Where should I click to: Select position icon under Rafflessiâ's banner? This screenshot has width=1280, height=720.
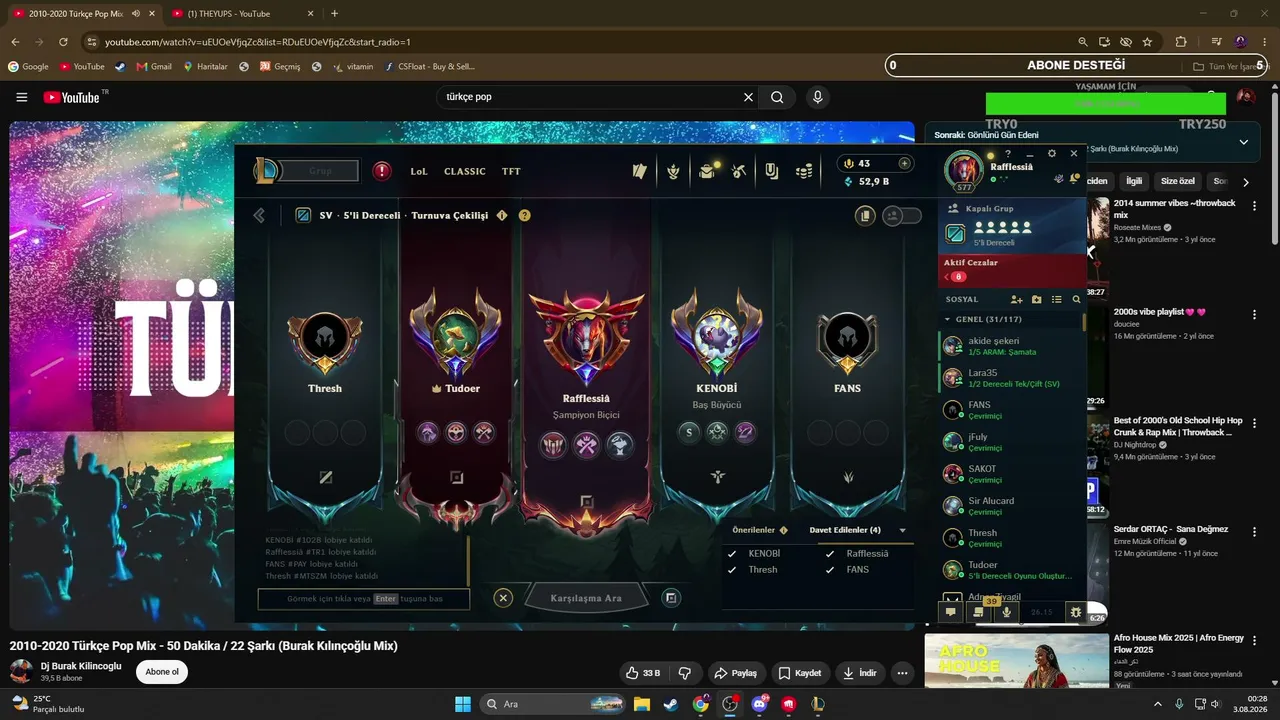587,501
